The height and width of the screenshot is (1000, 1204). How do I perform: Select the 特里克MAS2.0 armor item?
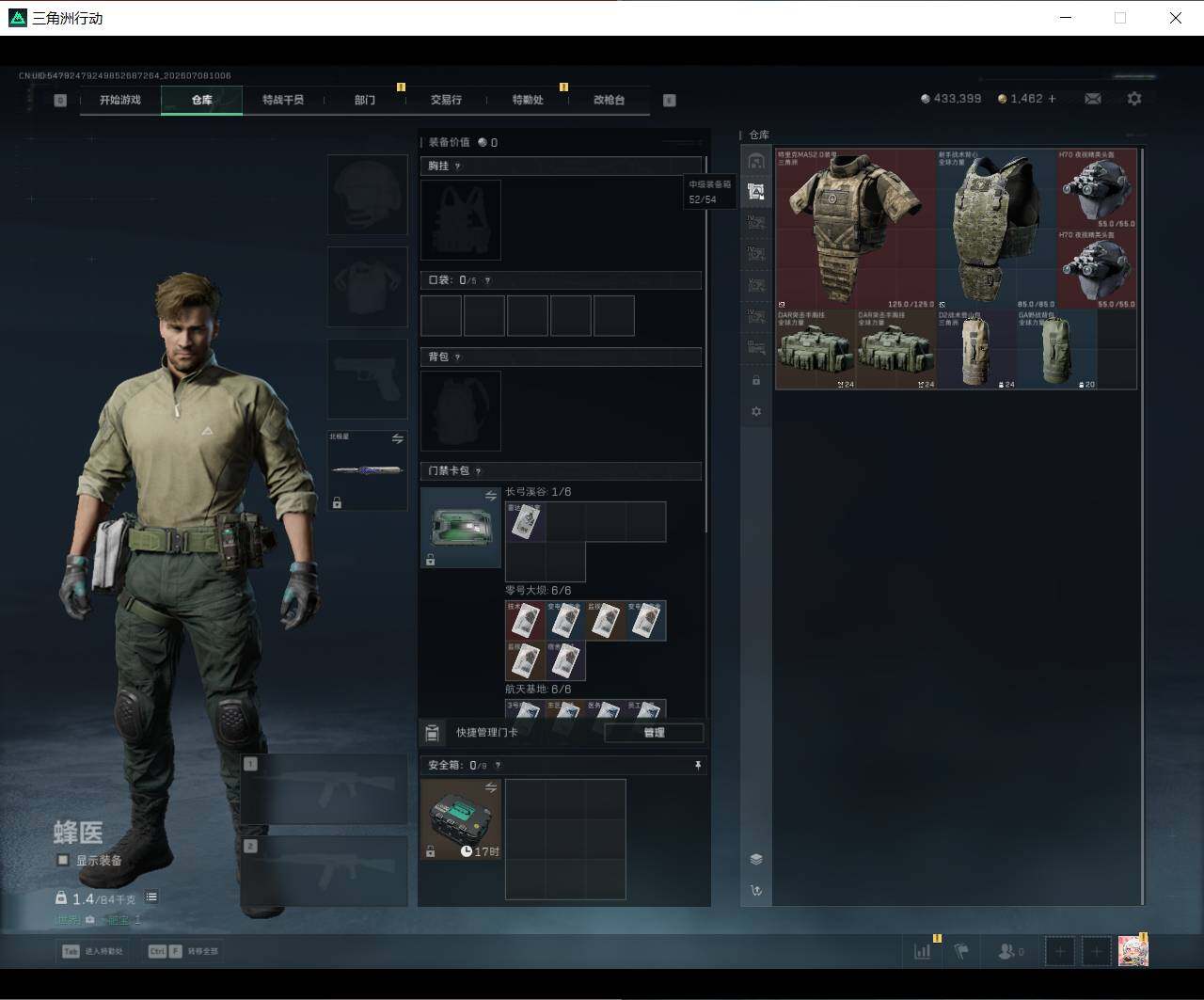coord(856,229)
